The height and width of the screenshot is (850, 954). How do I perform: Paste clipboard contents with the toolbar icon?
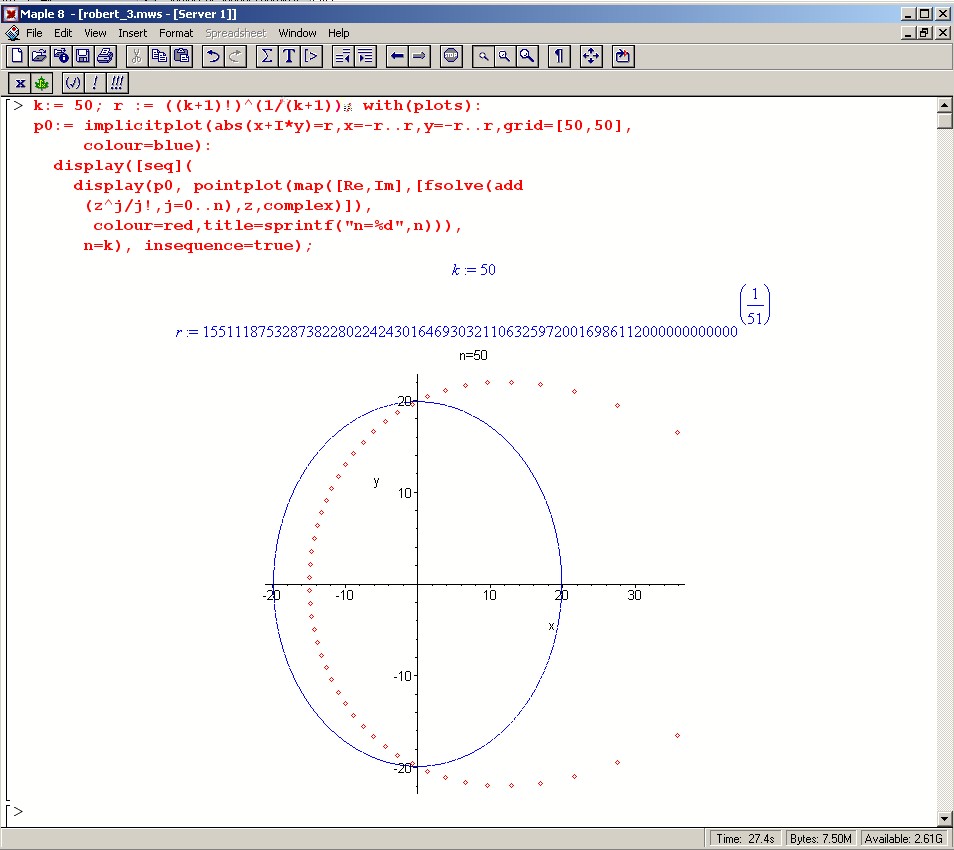pyautogui.click(x=181, y=57)
